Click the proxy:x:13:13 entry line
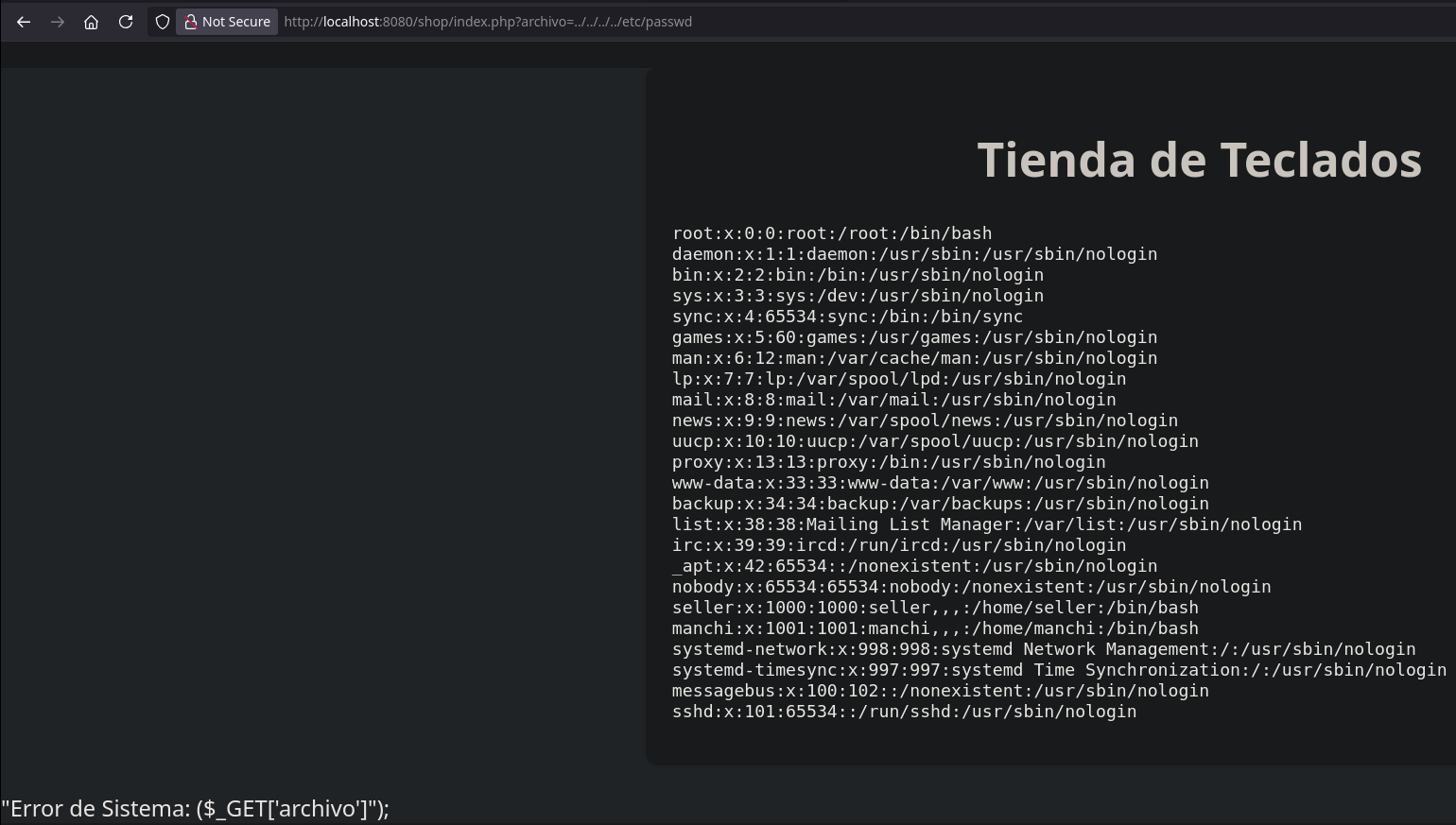Image resolution: width=1456 pixels, height=825 pixels. tap(889, 462)
